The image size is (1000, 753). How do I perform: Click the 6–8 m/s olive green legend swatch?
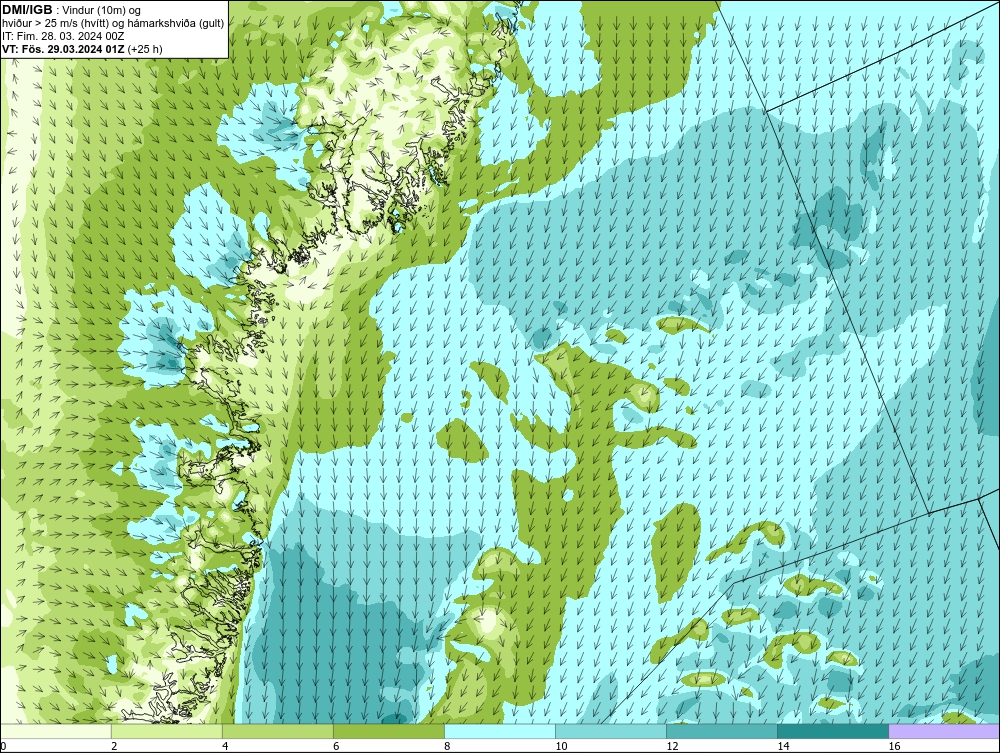pos(389,731)
